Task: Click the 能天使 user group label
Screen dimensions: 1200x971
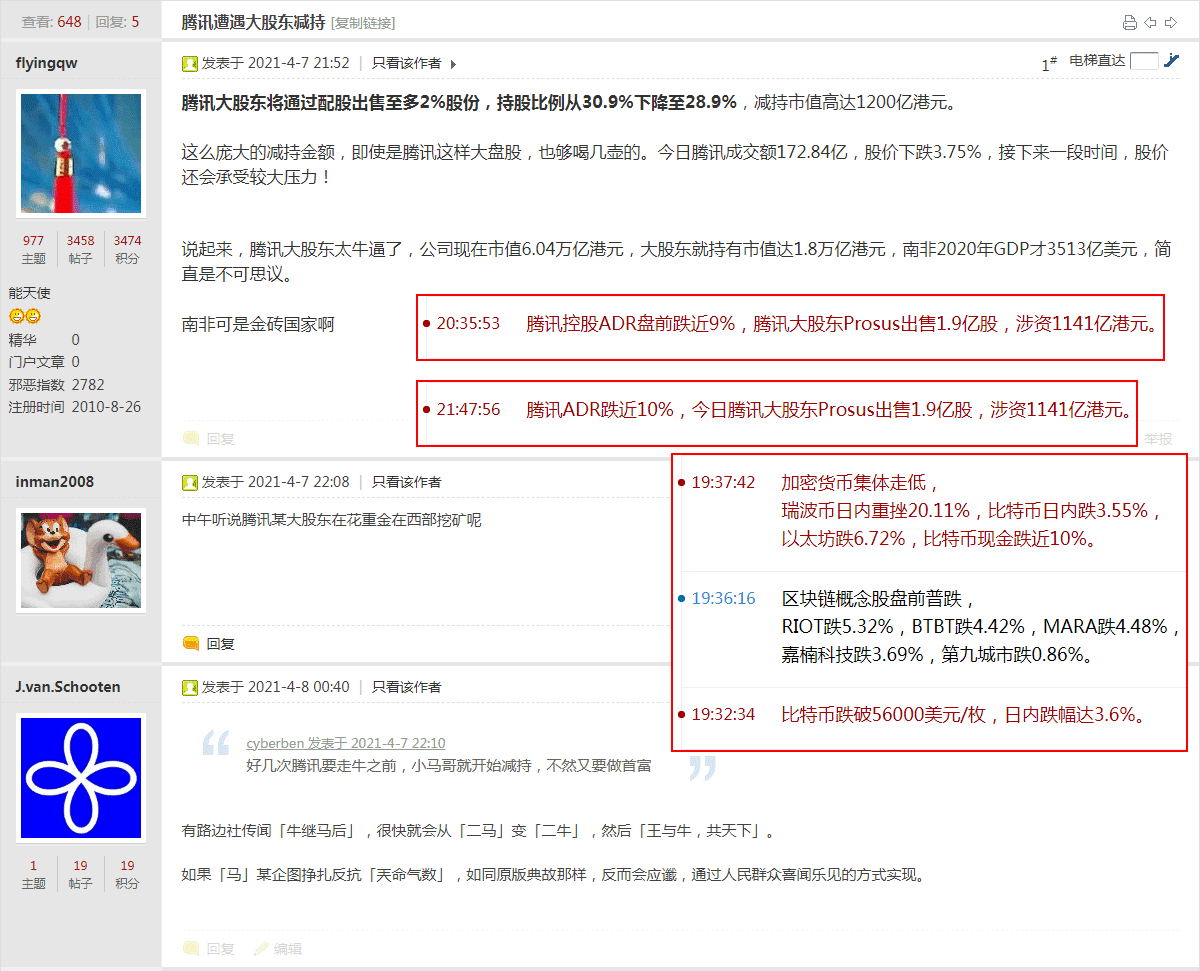Action: [x=30, y=293]
